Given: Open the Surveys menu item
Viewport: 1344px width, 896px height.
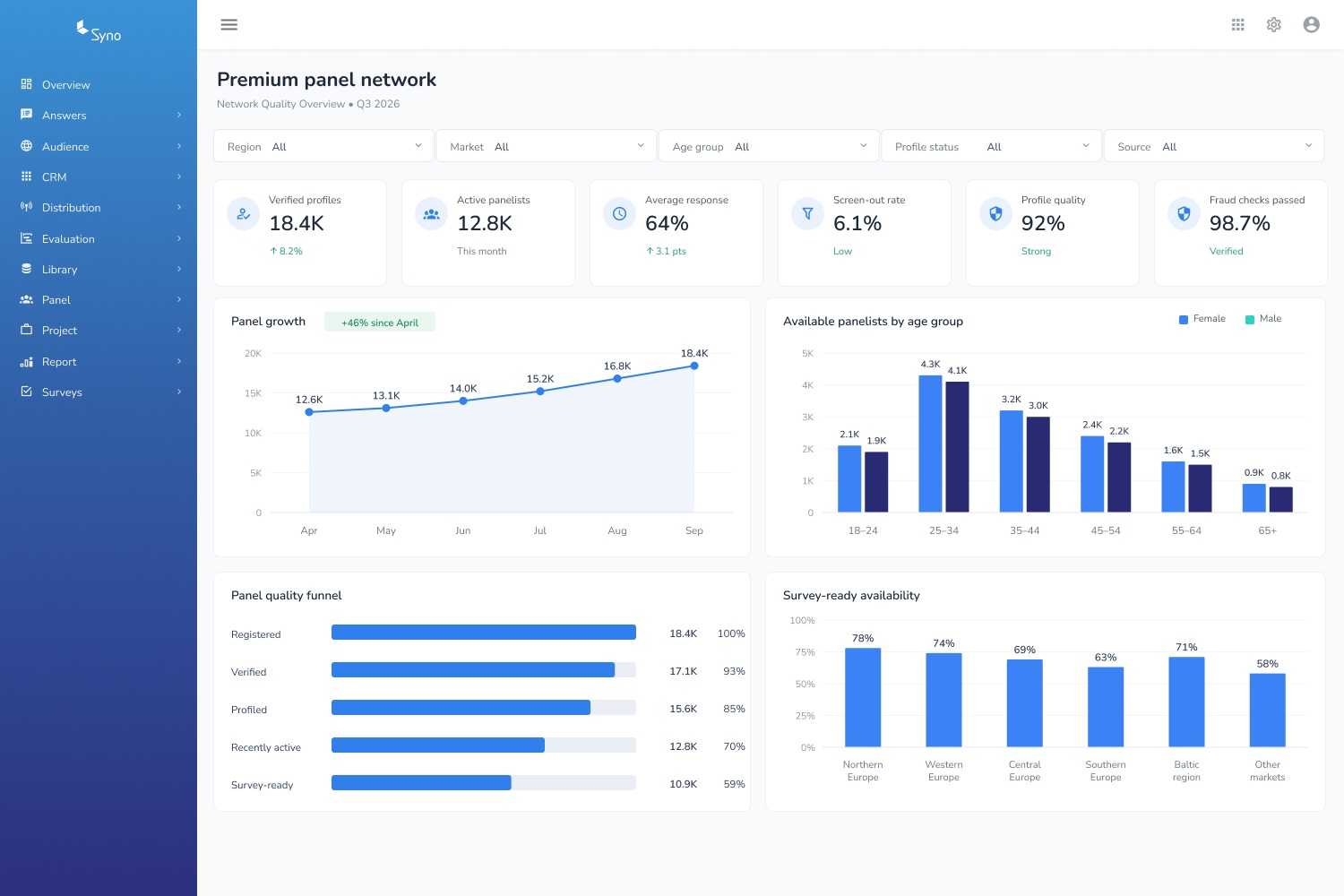Looking at the screenshot, I should [99, 392].
